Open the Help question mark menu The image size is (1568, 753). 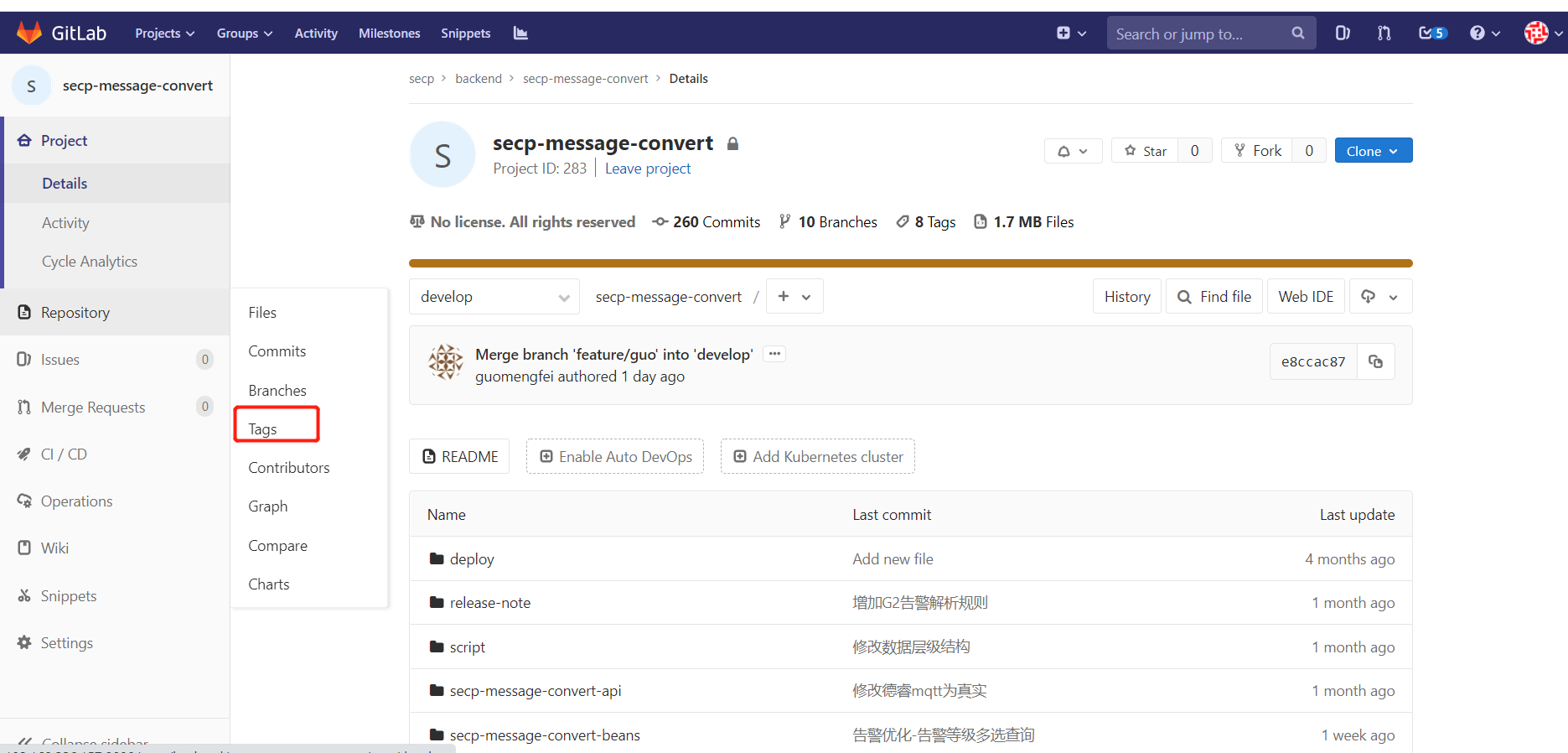(x=1484, y=33)
